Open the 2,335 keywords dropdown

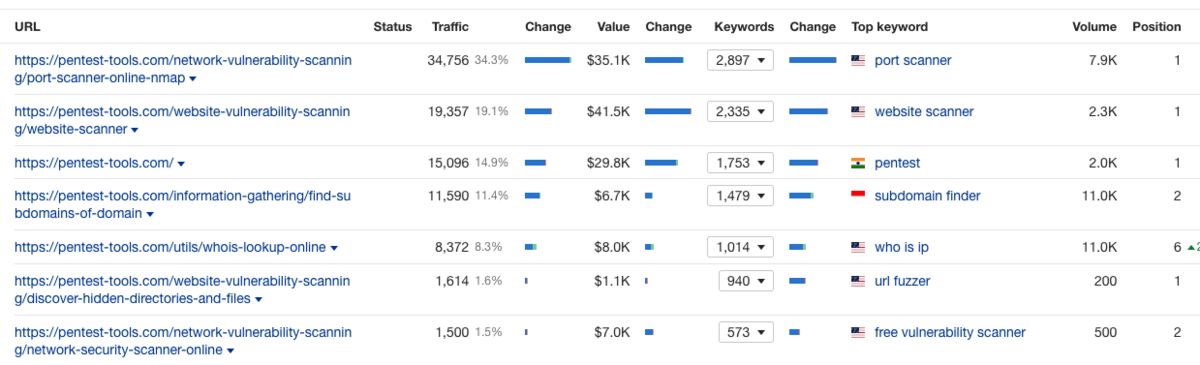click(740, 112)
